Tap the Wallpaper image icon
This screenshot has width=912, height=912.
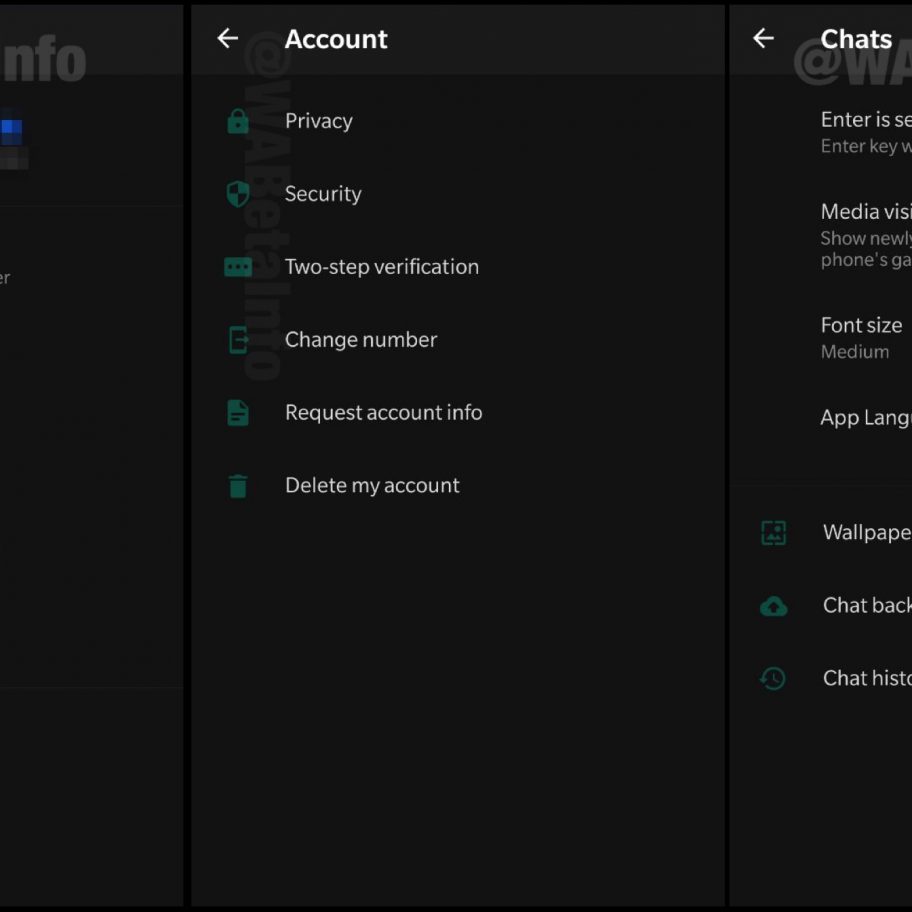click(773, 533)
